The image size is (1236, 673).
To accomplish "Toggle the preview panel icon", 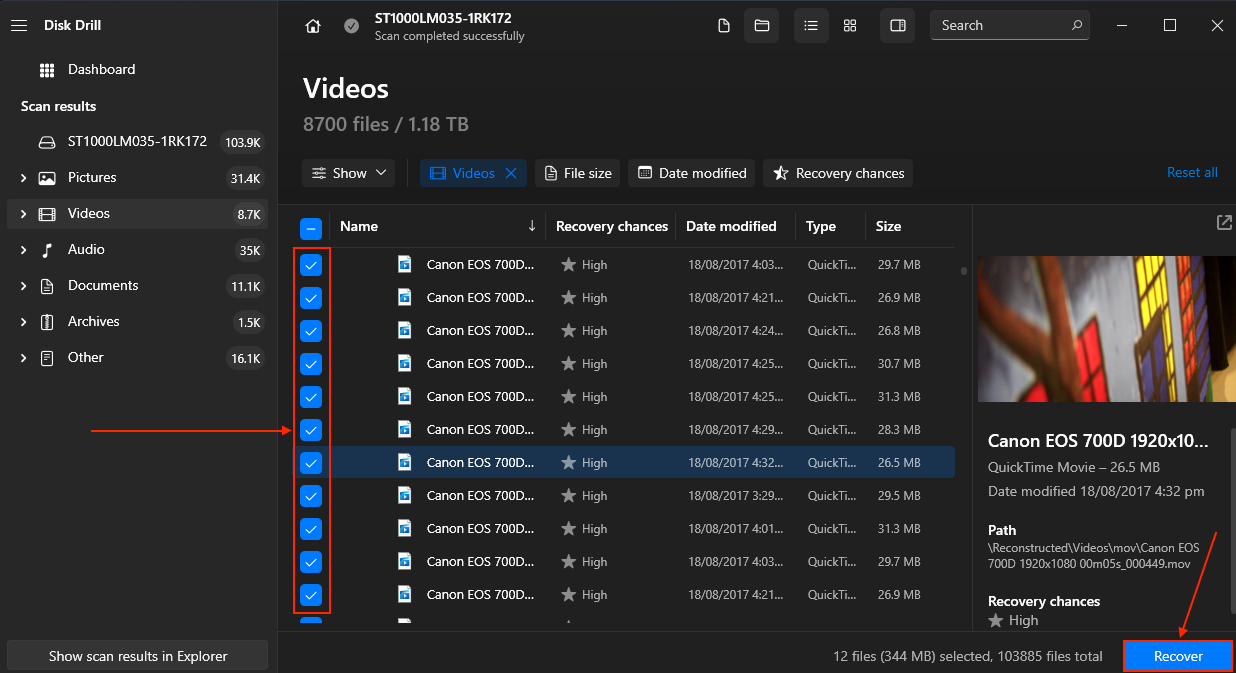I will [898, 26].
